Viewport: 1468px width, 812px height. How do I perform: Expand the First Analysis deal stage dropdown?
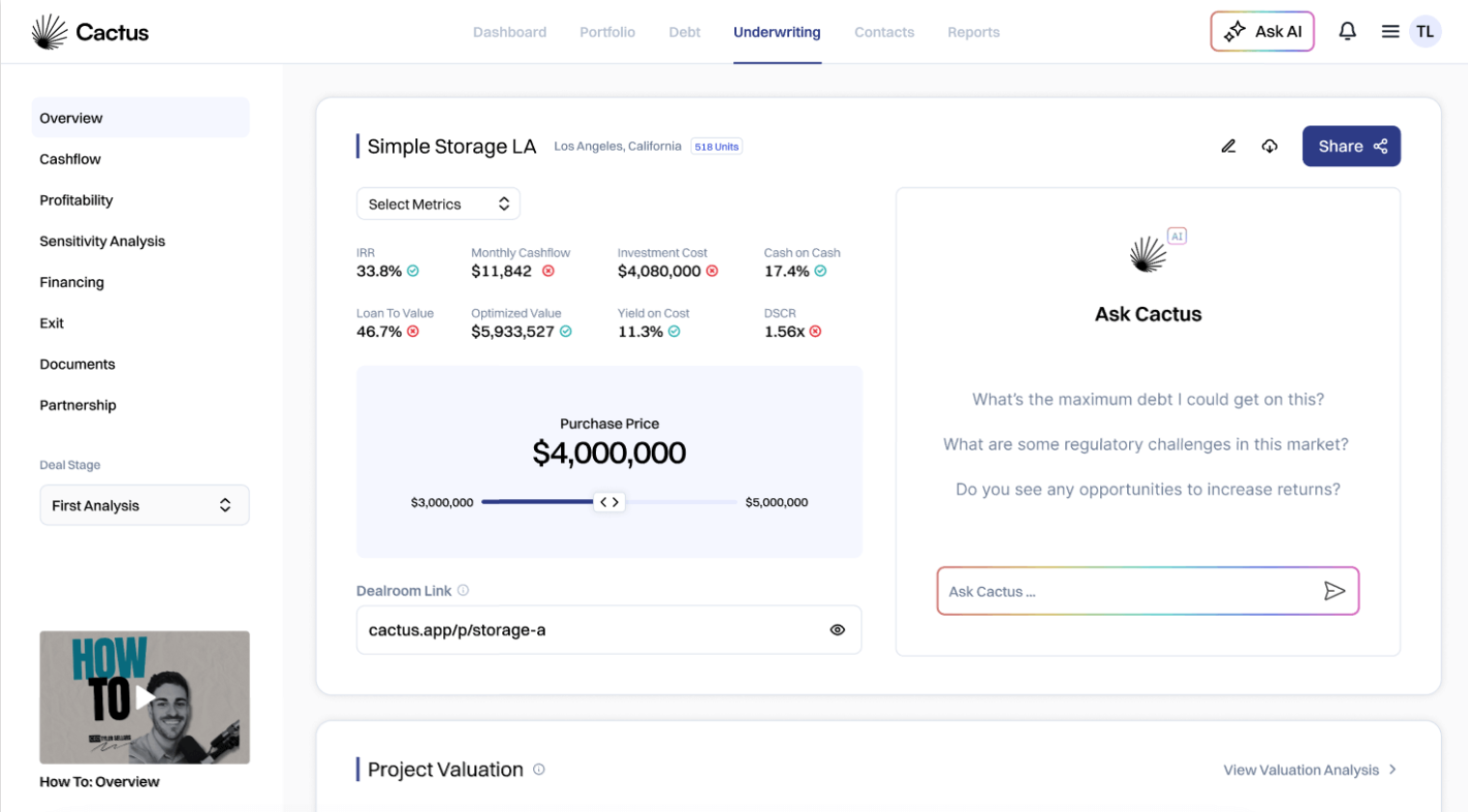click(x=144, y=505)
